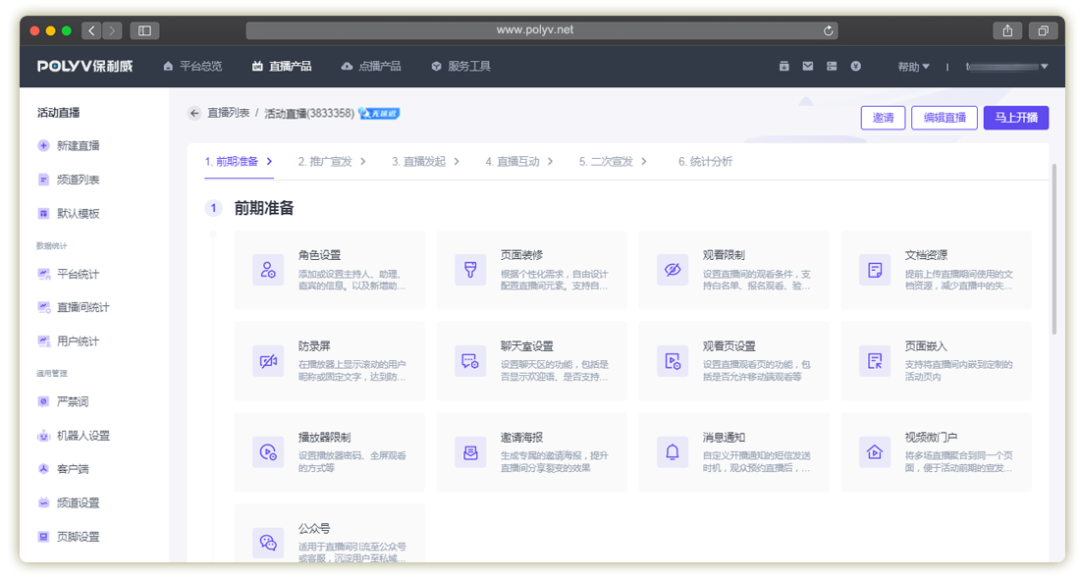1080x577 pixels.
Task: Click the 视频微门户 portal icon
Action: (873, 452)
